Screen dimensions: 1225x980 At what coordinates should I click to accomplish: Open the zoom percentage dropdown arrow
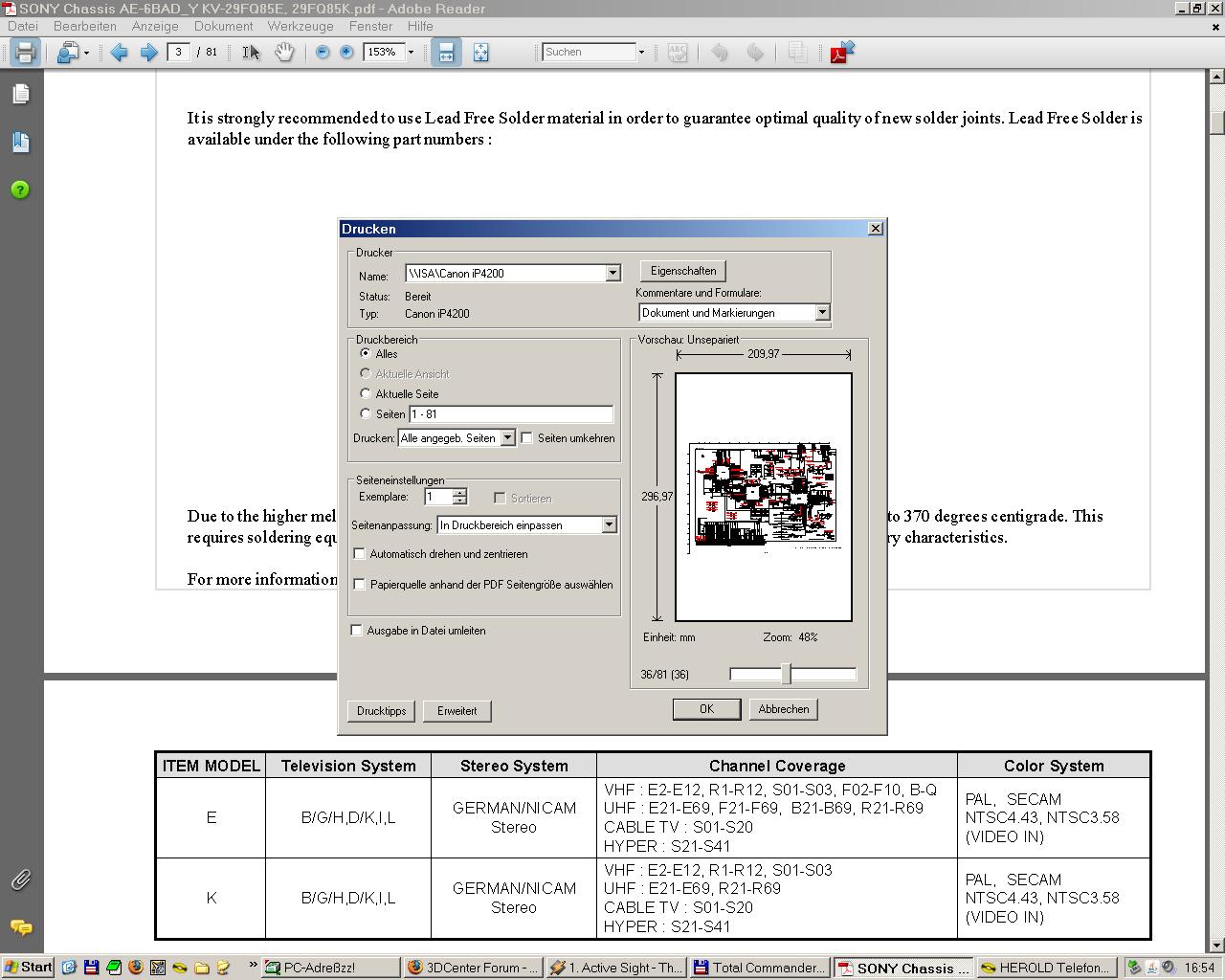click(x=412, y=53)
